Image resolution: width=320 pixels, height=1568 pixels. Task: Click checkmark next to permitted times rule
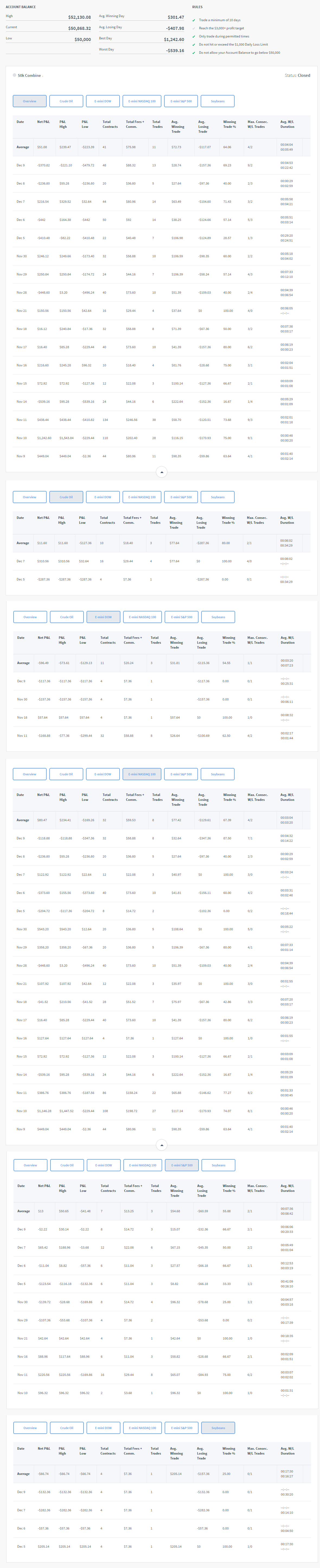pyautogui.click(x=193, y=37)
